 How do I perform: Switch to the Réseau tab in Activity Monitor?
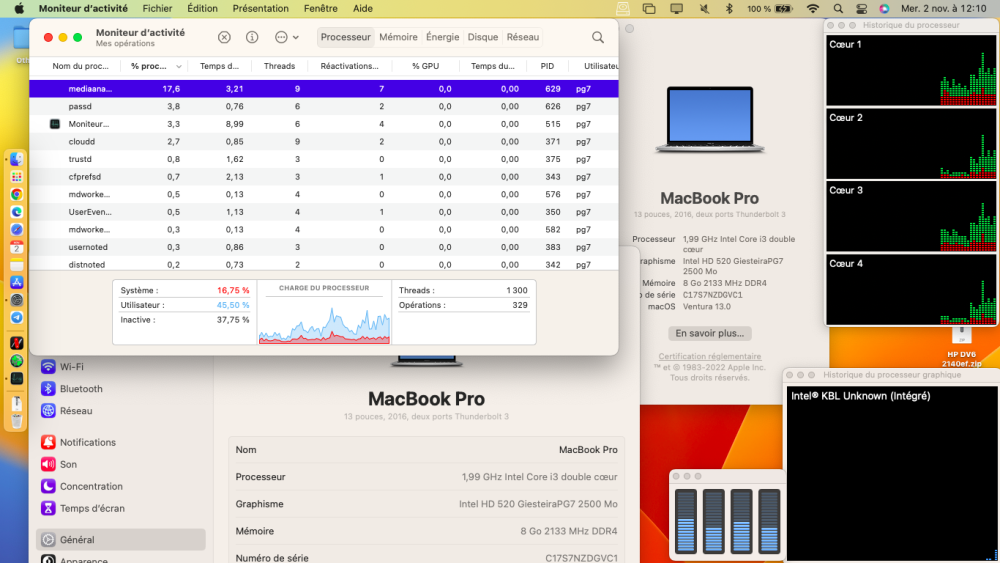pyautogui.click(x=523, y=37)
